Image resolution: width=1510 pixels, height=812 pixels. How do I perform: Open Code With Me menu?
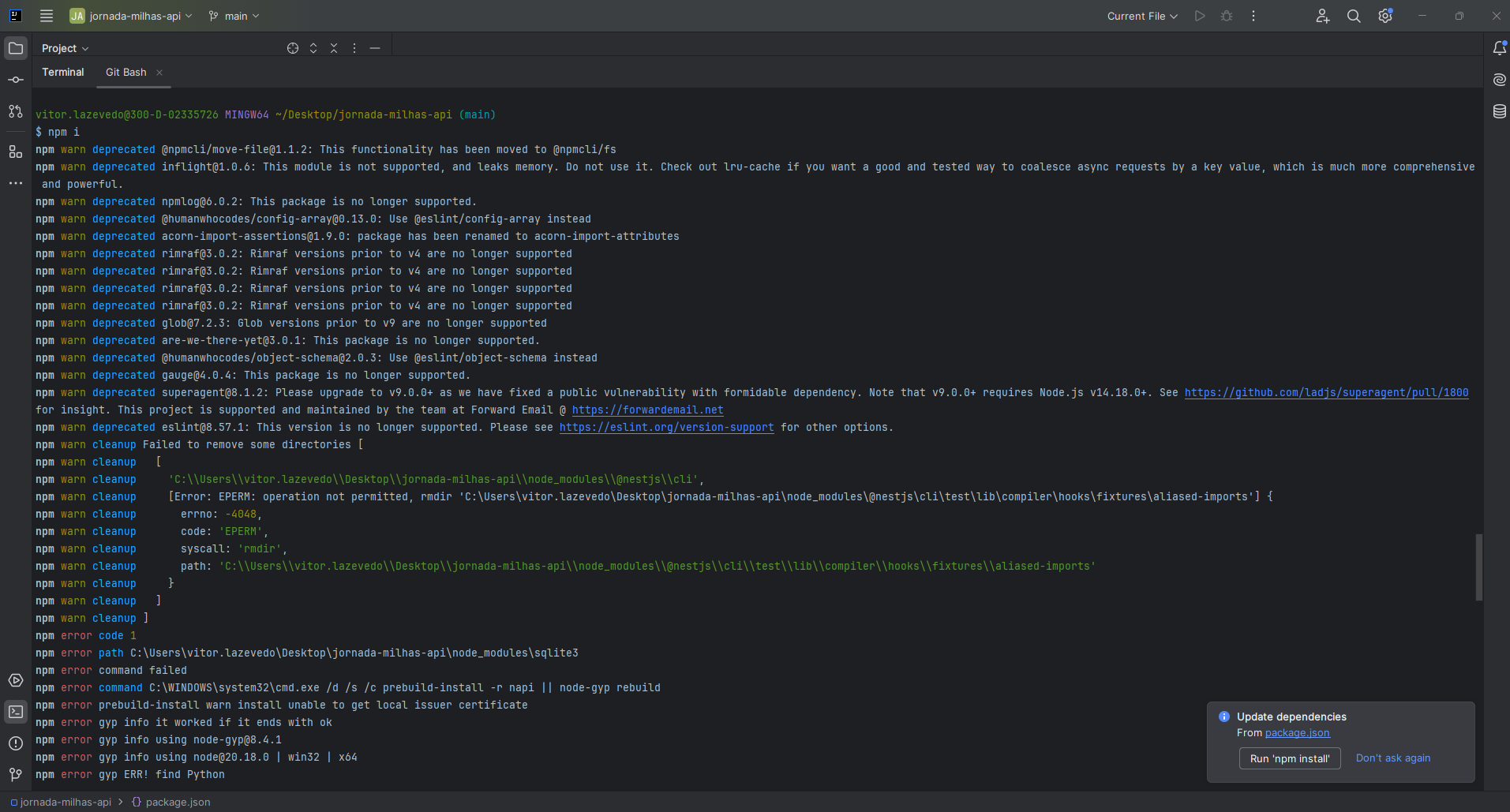coord(1323,16)
